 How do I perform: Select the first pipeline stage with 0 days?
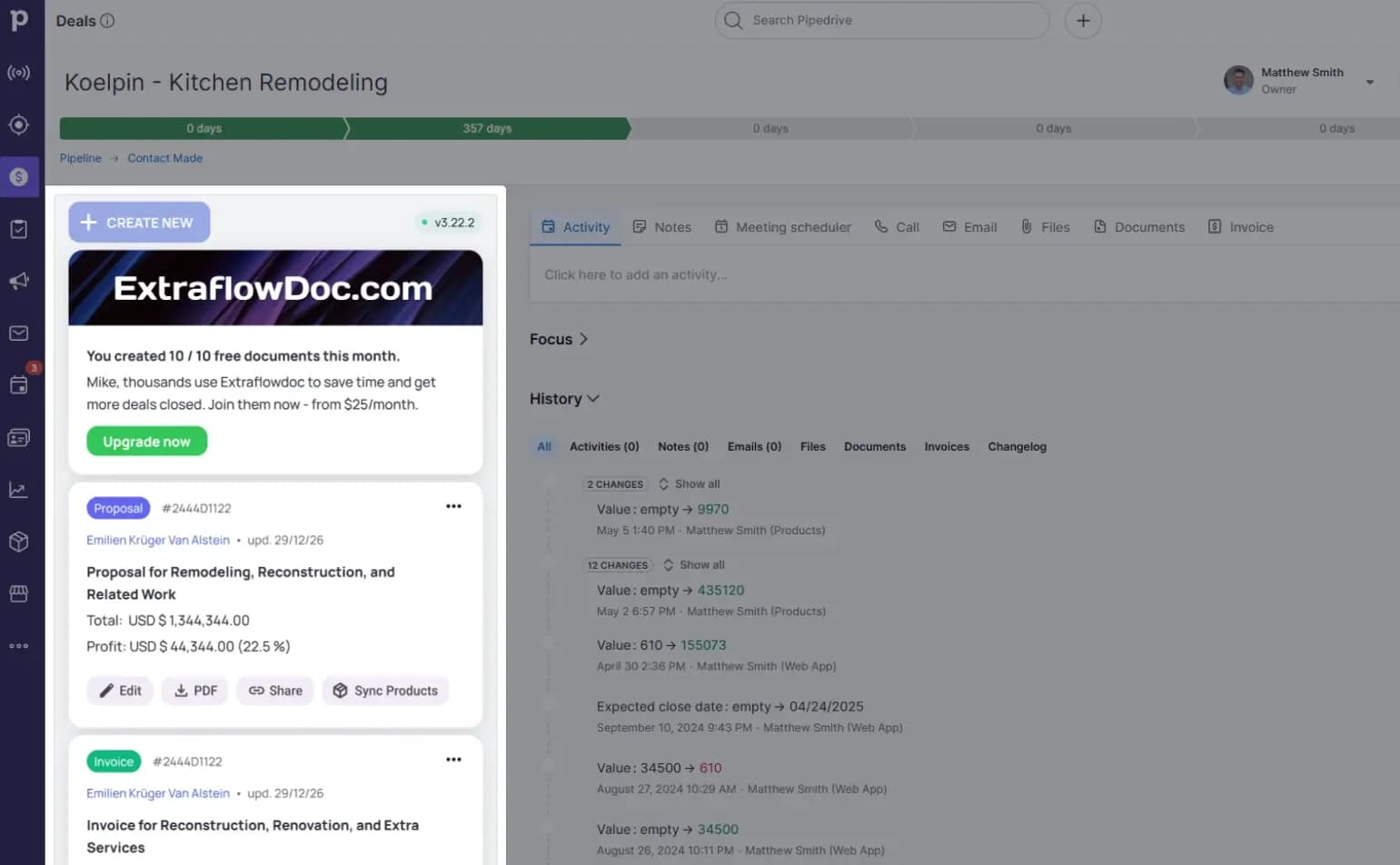(x=204, y=128)
